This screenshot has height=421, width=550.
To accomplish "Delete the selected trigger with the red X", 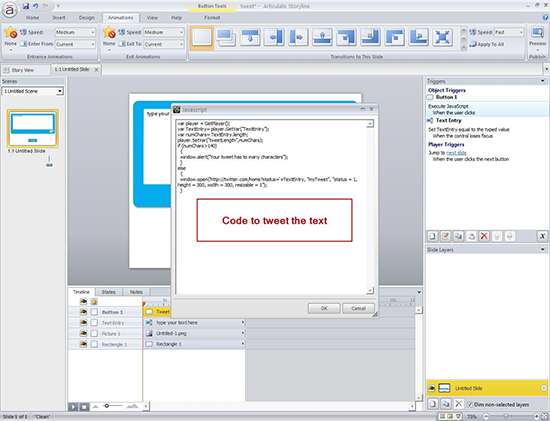I will (484, 236).
